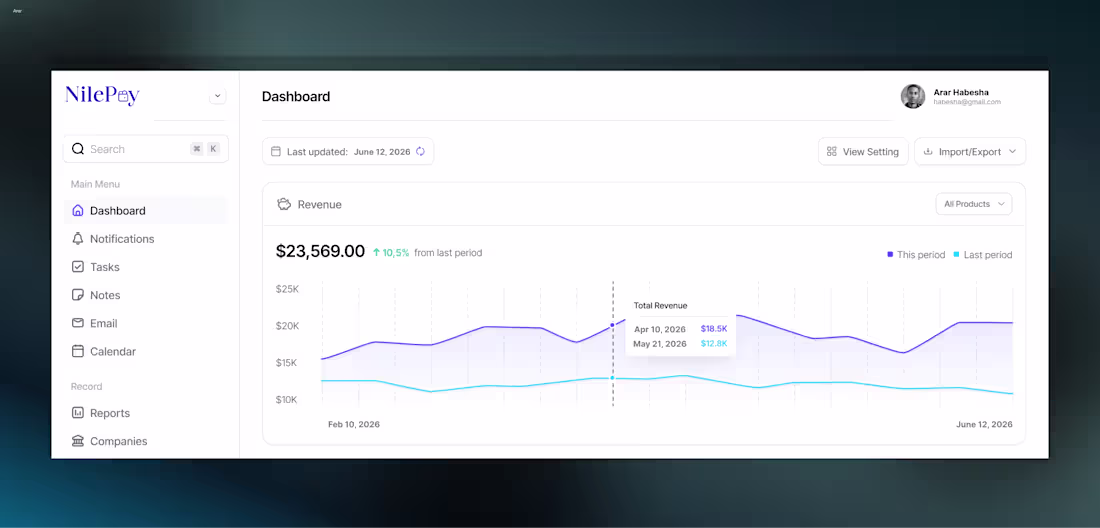Open Reports under Record
The height and width of the screenshot is (528, 1100).
(146, 413)
